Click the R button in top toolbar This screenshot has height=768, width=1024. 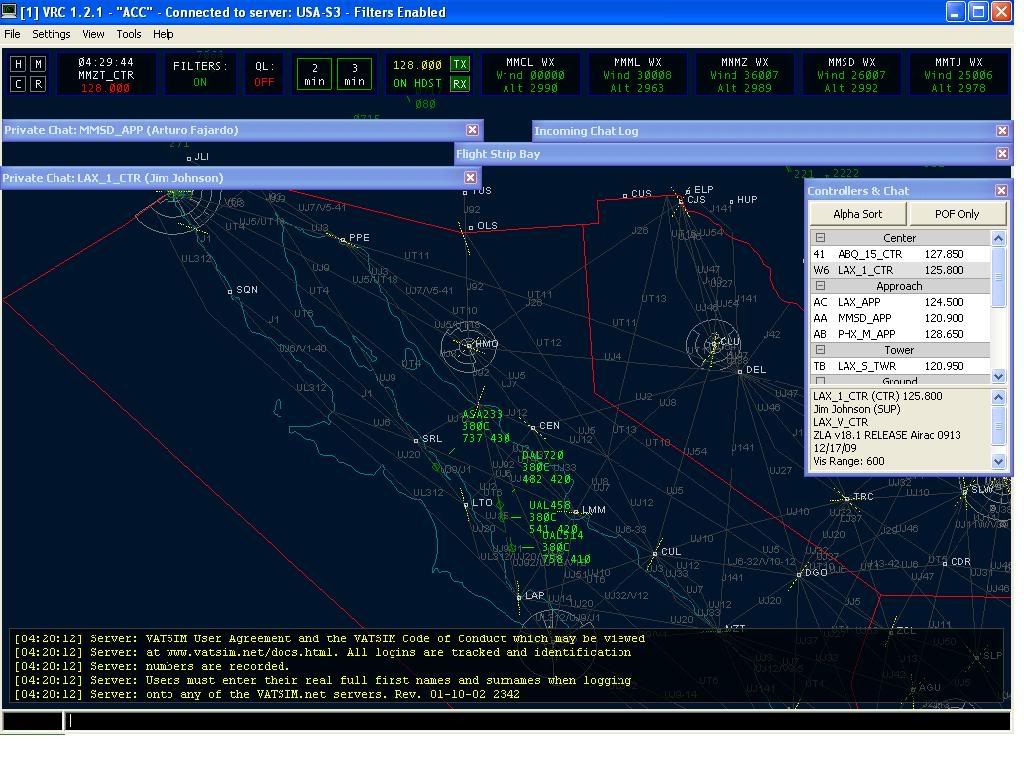[x=38, y=84]
